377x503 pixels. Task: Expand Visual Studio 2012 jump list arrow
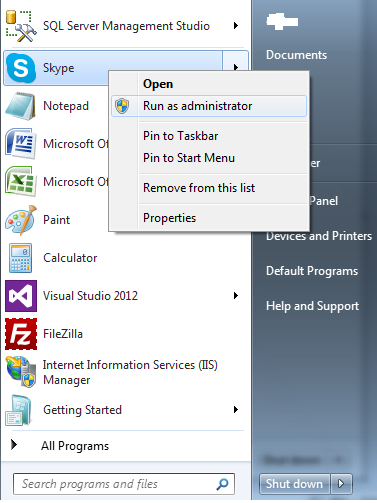[236, 296]
